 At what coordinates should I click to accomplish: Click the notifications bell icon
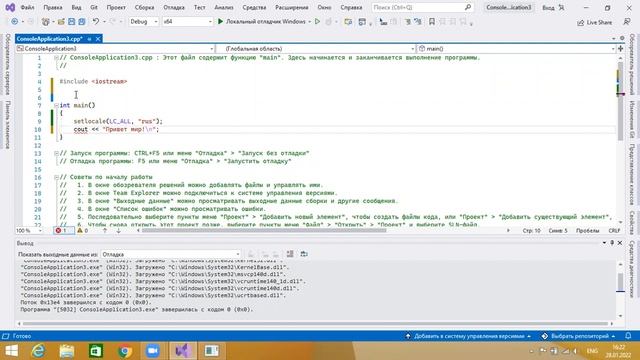pos(628,336)
